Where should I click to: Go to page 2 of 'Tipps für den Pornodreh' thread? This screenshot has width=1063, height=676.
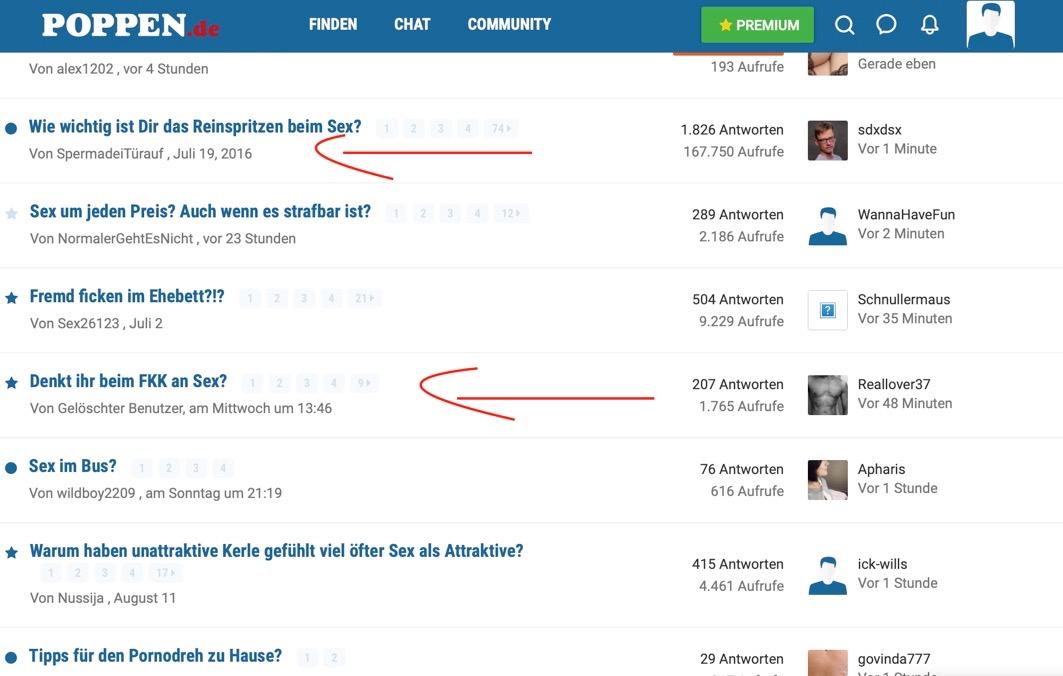334,658
